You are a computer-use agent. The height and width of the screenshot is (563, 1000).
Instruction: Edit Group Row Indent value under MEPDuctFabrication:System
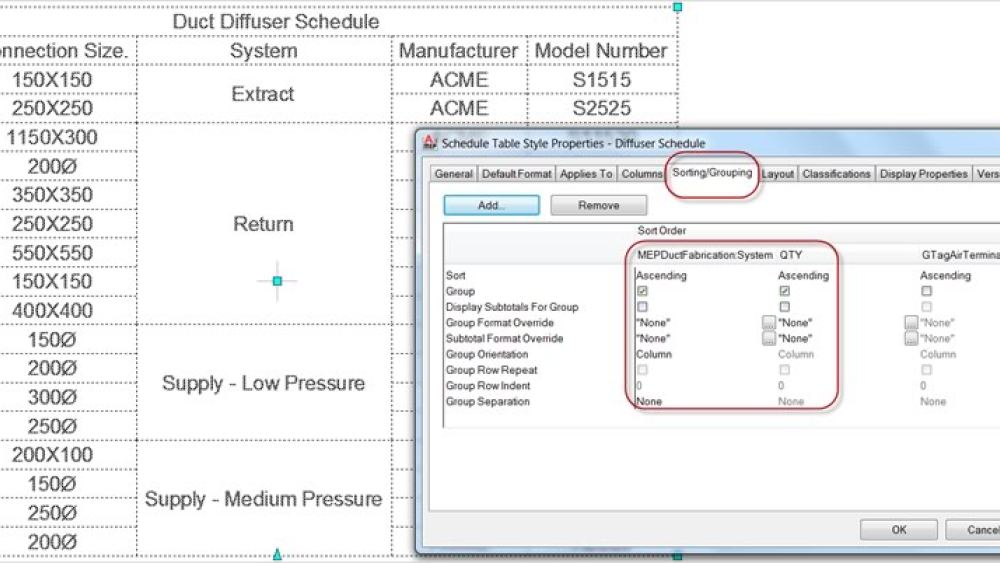pyautogui.click(x=640, y=386)
